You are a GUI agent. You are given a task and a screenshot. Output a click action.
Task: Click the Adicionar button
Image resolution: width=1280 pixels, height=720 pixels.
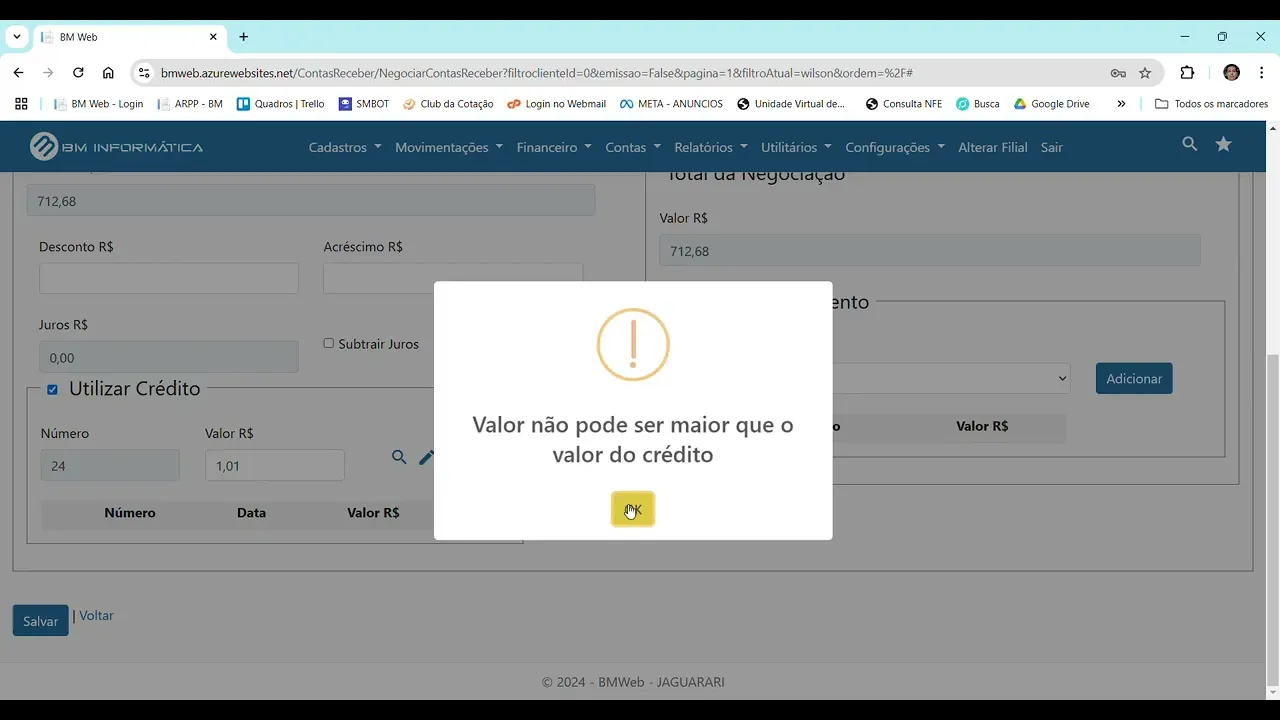[x=1134, y=378]
